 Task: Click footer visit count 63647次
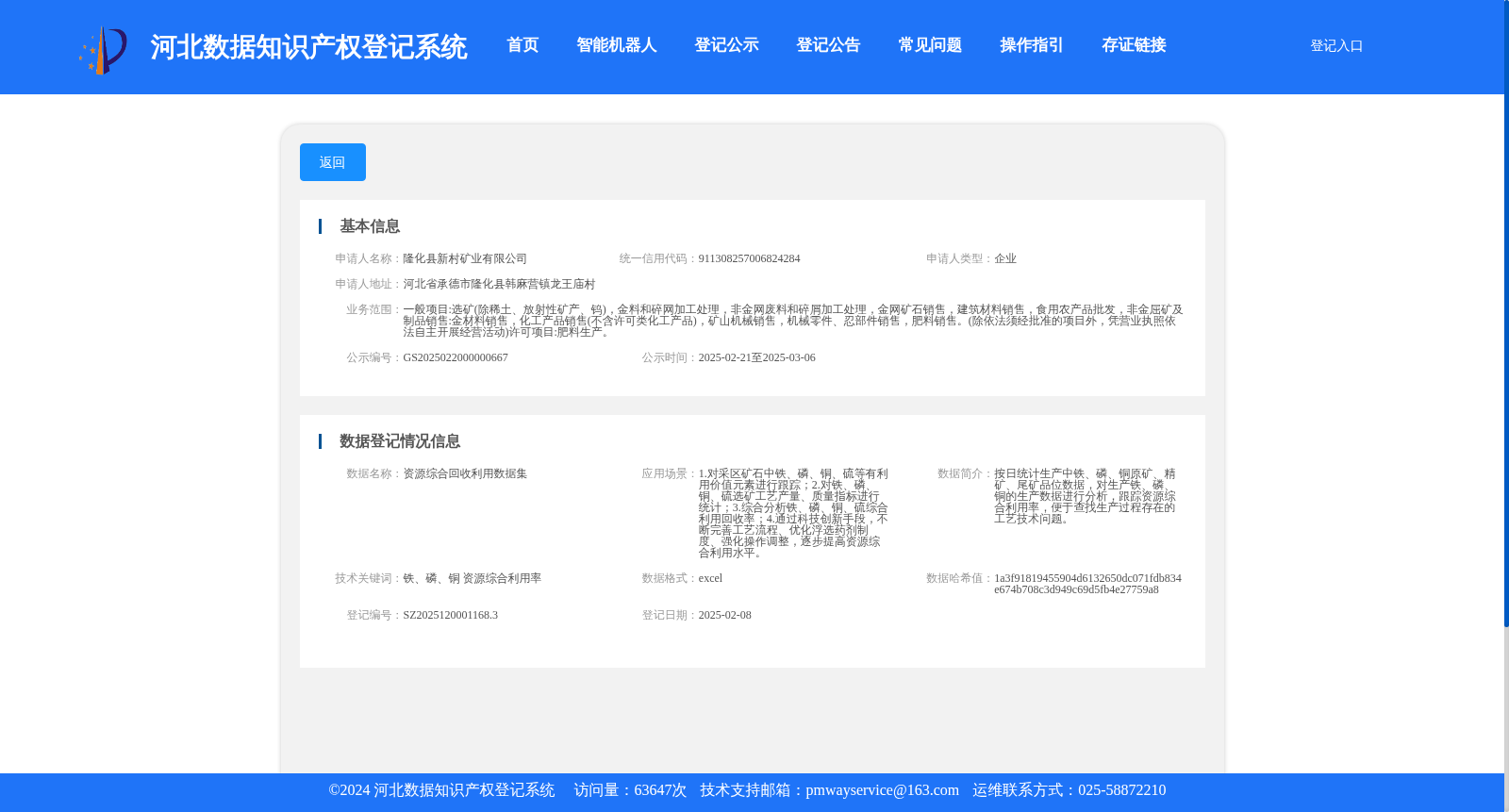coord(660,790)
